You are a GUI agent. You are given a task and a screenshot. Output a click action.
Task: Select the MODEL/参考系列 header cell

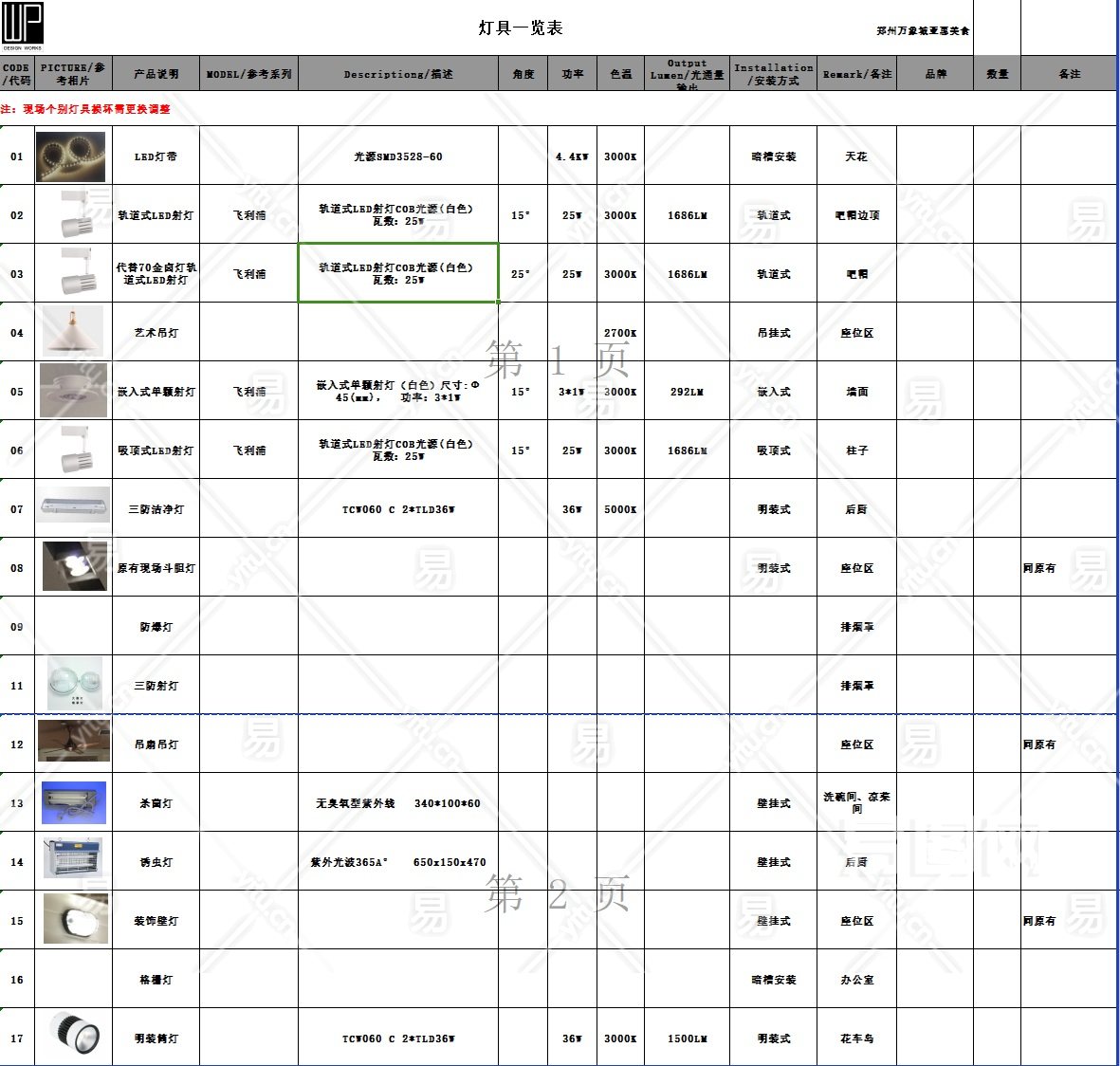(248, 74)
